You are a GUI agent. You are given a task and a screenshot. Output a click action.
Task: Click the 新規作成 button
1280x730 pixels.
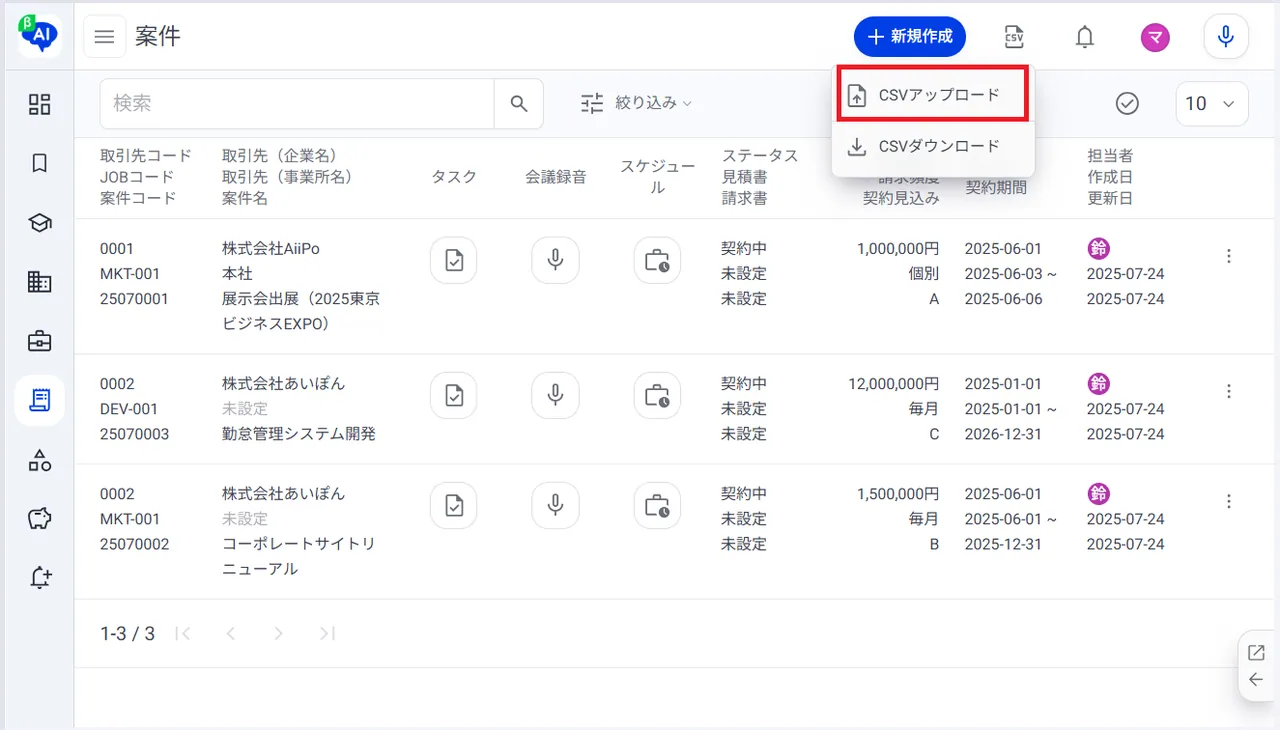point(910,37)
